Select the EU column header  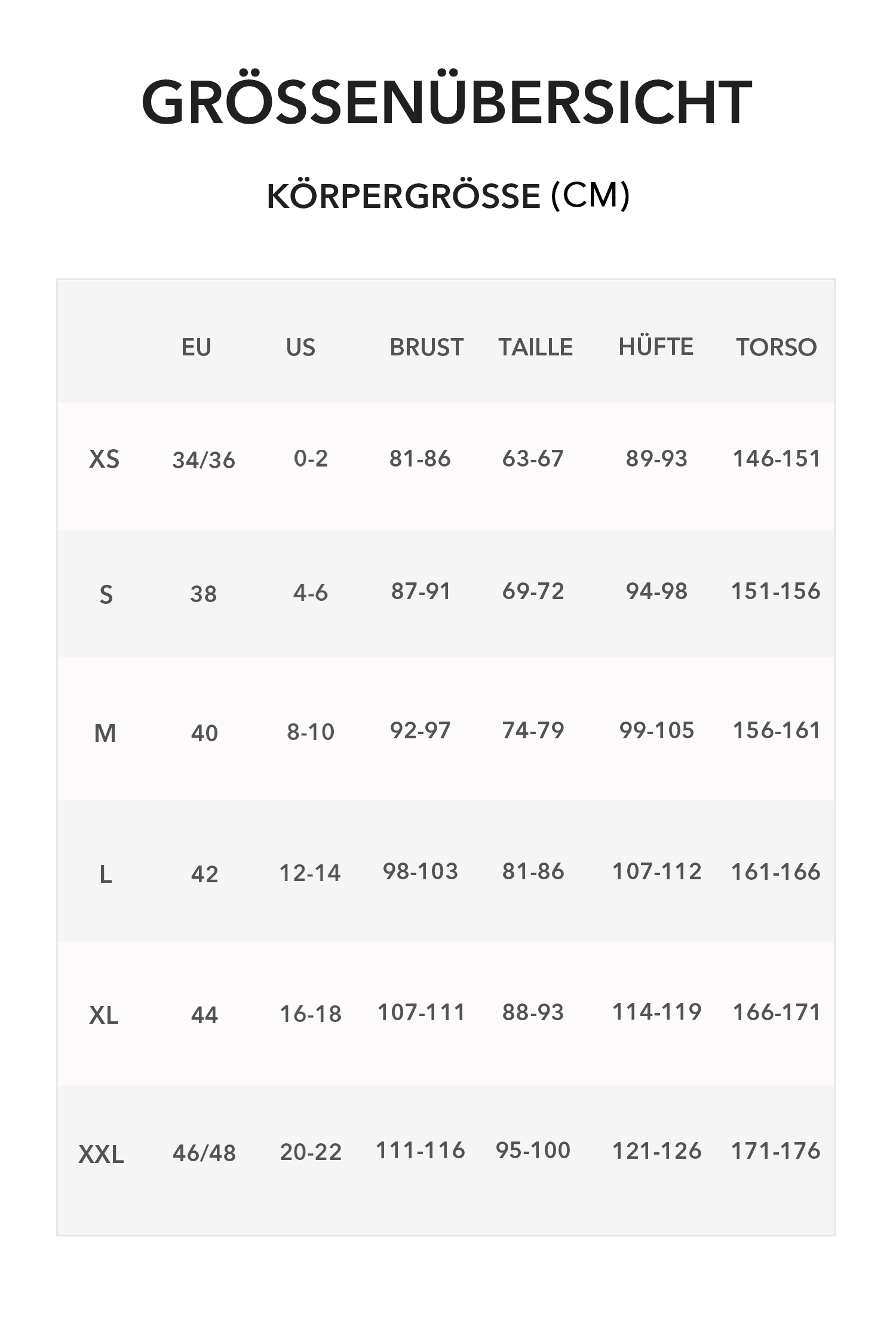click(x=196, y=347)
